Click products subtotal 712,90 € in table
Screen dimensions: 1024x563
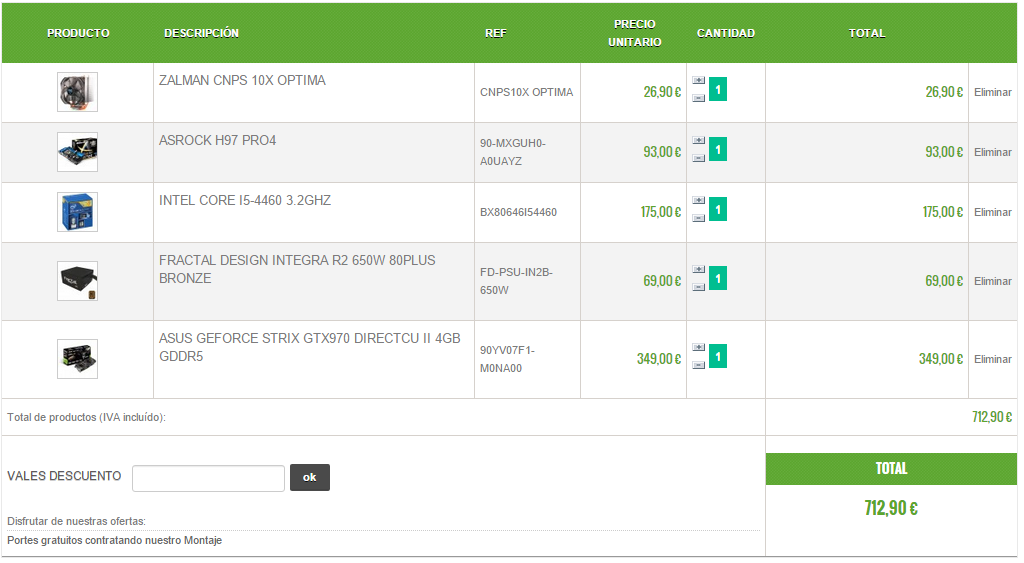coord(992,417)
